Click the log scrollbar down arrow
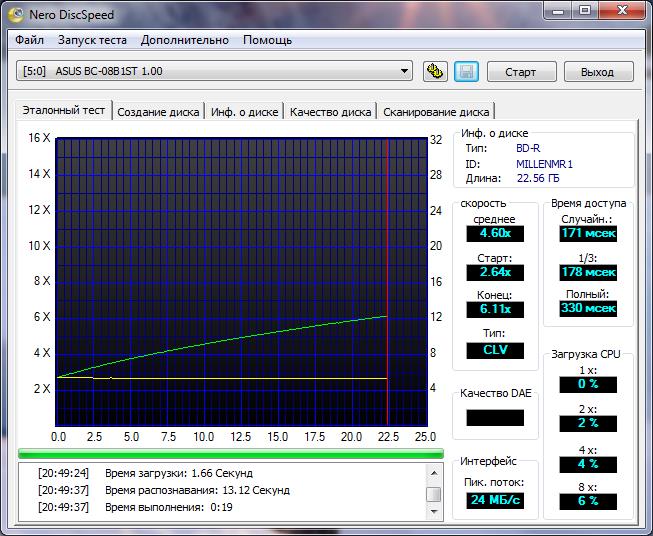 pyautogui.click(x=433, y=510)
